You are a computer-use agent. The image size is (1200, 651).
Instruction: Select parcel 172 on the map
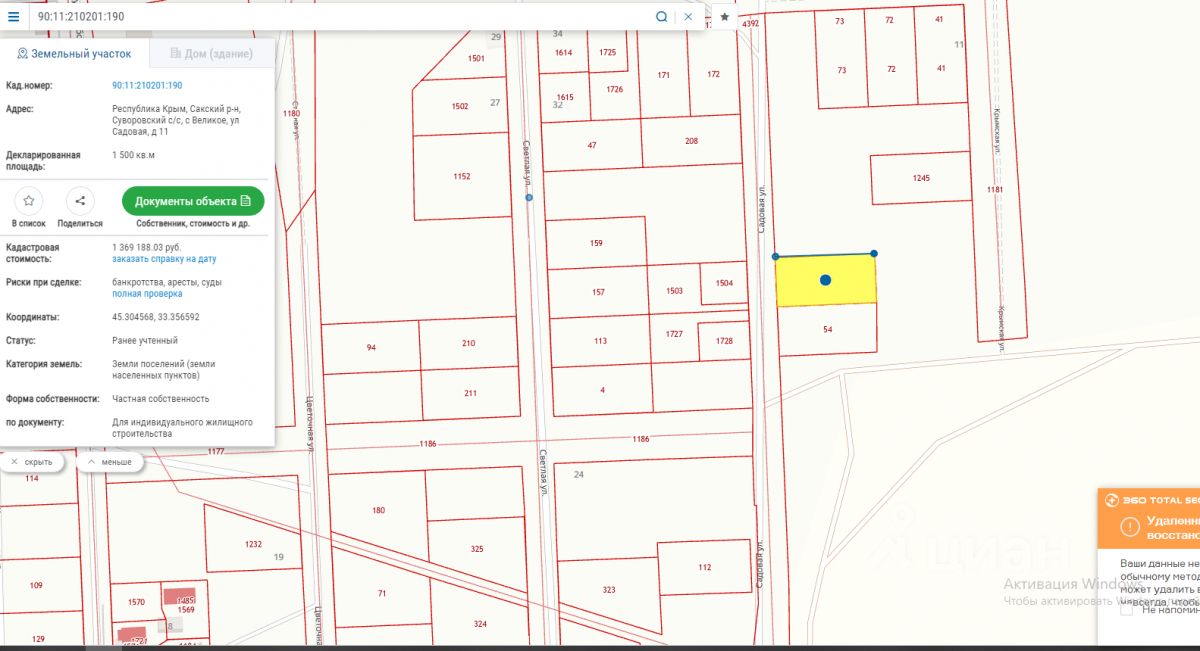(x=713, y=74)
